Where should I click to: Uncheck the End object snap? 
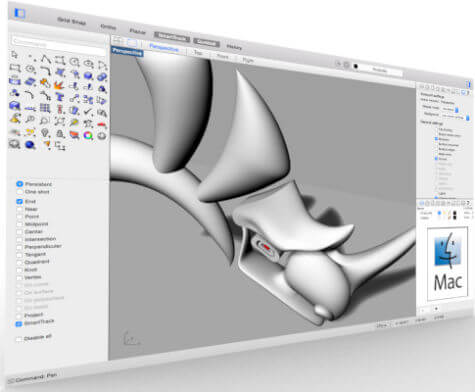(x=19, y=201)
